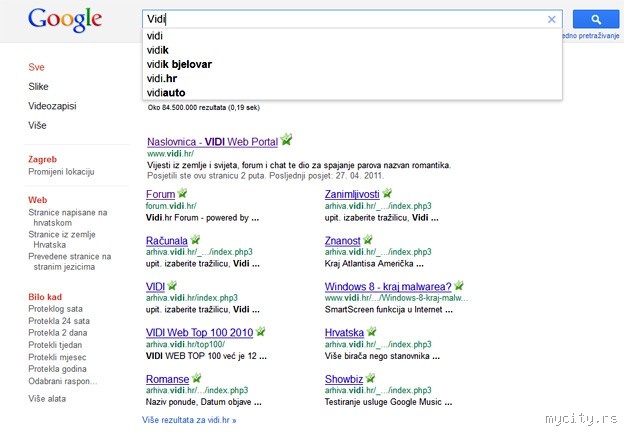Click green star icon next to Znanost
This screenshot has width=624, height=432.
coord(368,240)
